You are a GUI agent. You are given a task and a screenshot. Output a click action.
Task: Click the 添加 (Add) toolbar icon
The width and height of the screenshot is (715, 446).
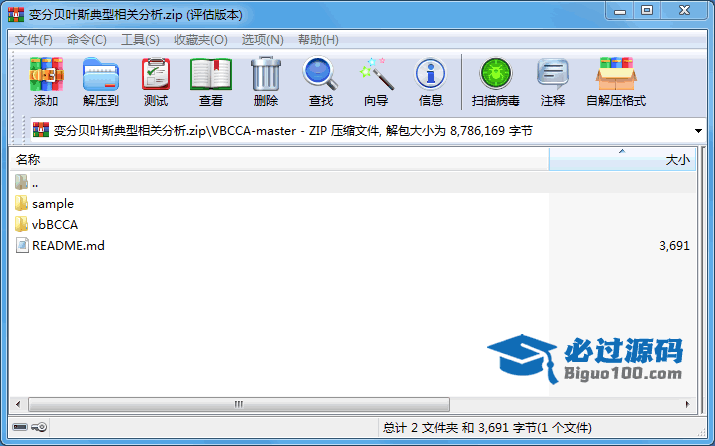tap(46, 74)
